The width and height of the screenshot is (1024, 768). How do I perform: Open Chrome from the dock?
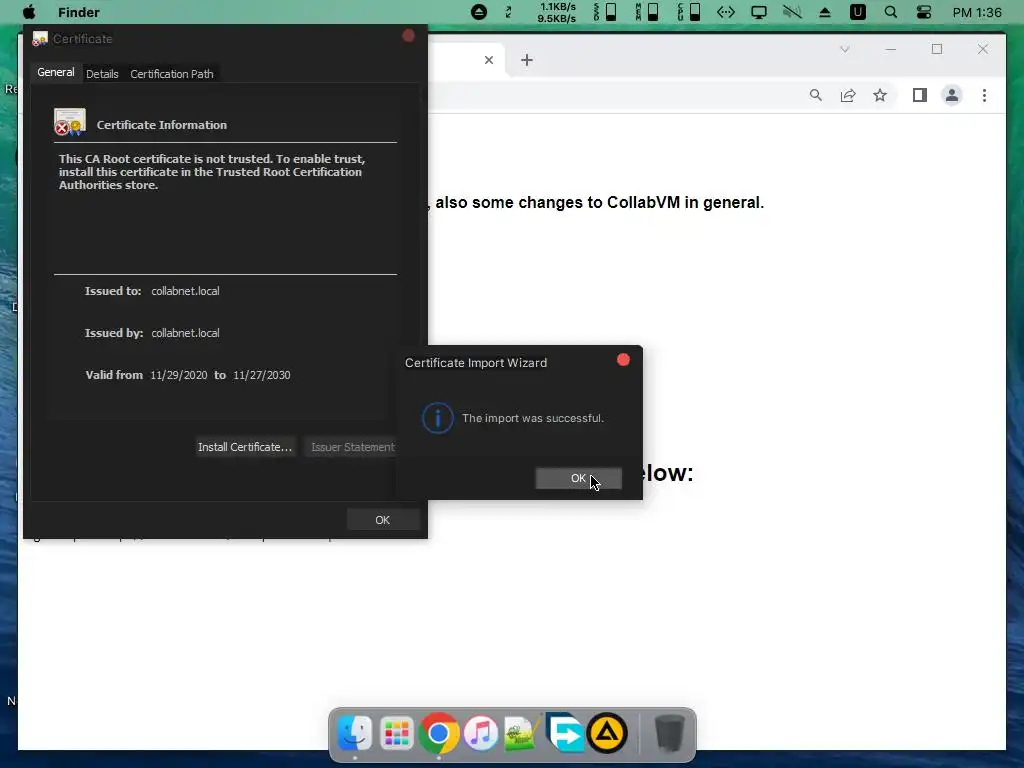click(438, 733)
